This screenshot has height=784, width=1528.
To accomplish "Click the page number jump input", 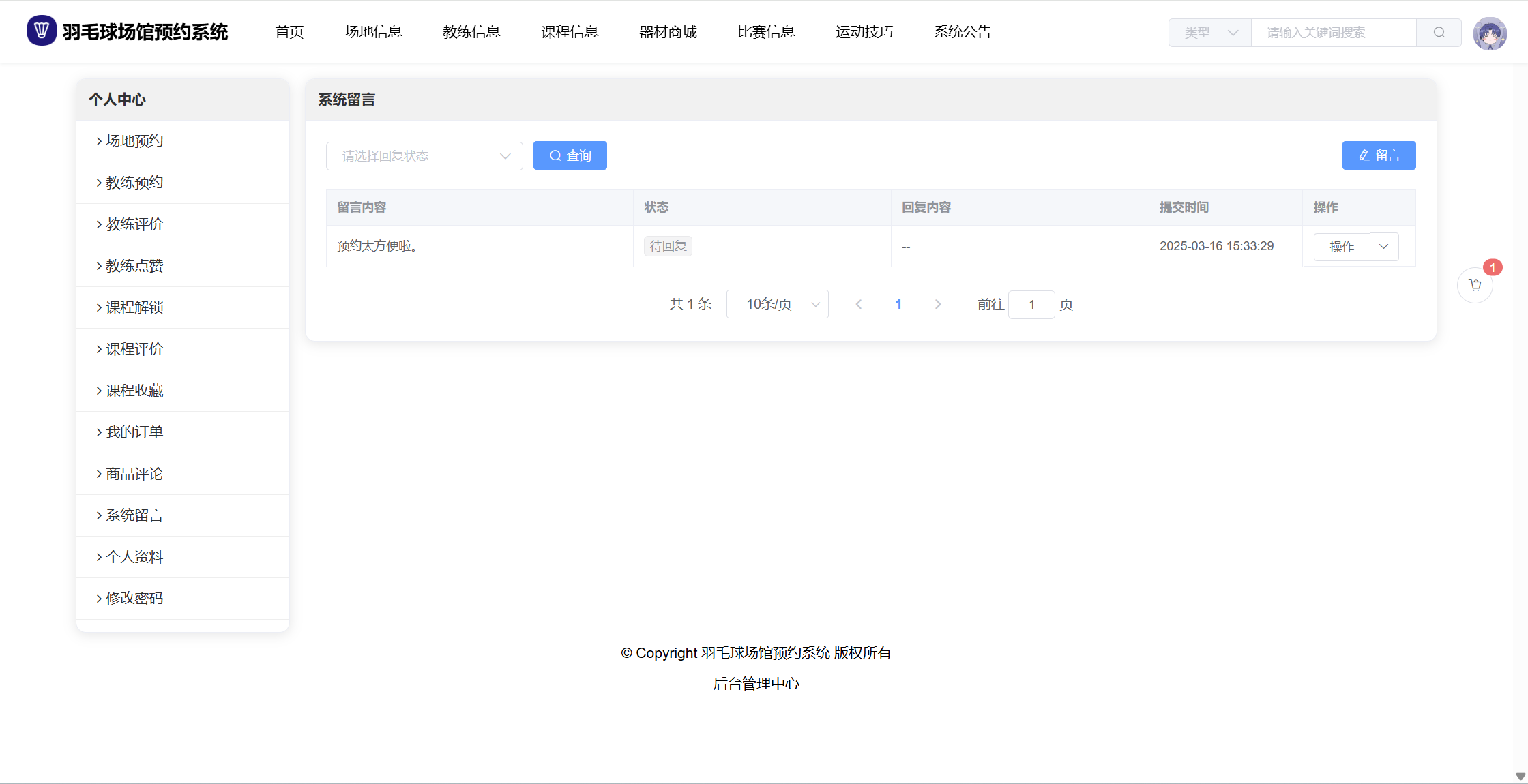I will (x=1031, y=305).
